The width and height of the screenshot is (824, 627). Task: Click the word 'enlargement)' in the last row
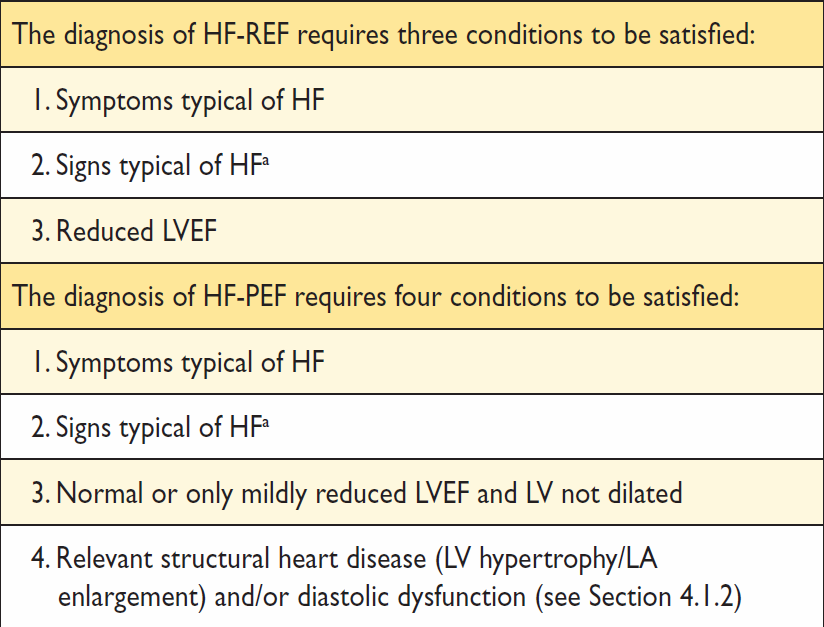coord(132,598)
